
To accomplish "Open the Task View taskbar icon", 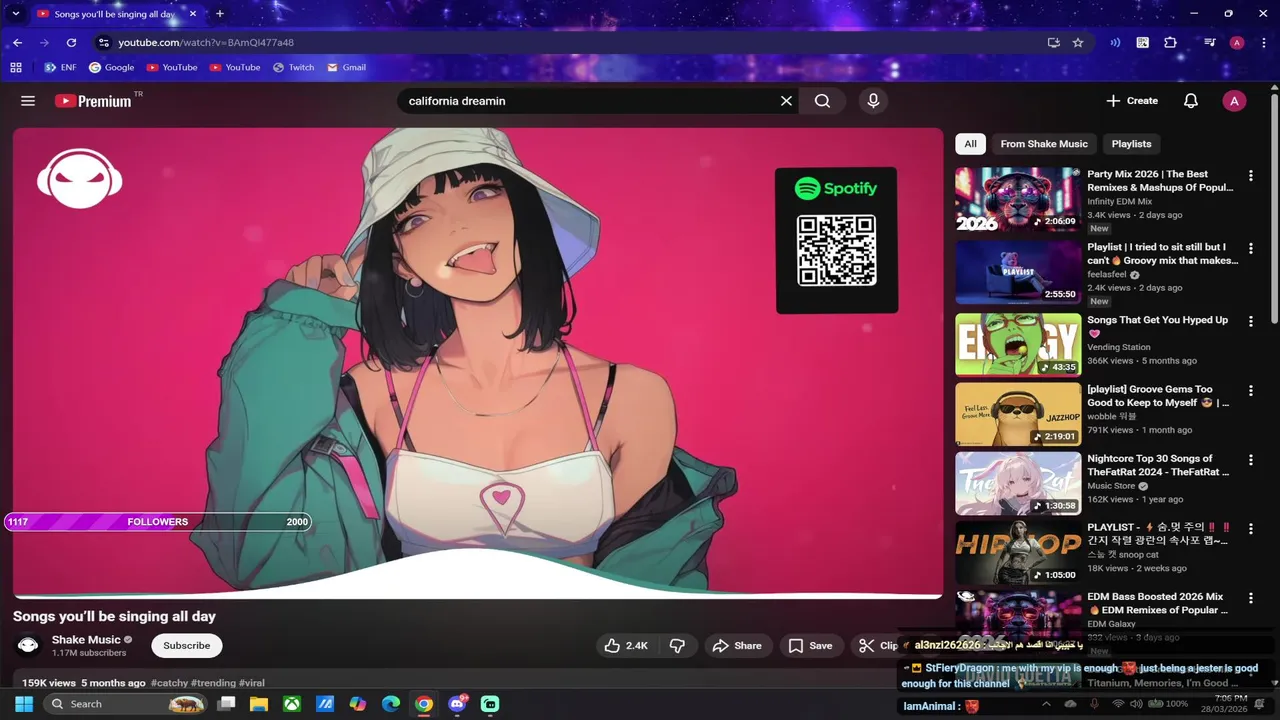I will 226,704.
